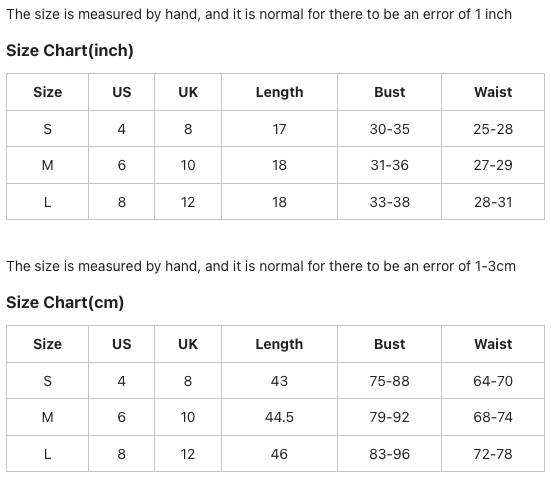Click the 30-35 bust cell
This screenshot has width=551, height=478.
click(x=389, y=129)
